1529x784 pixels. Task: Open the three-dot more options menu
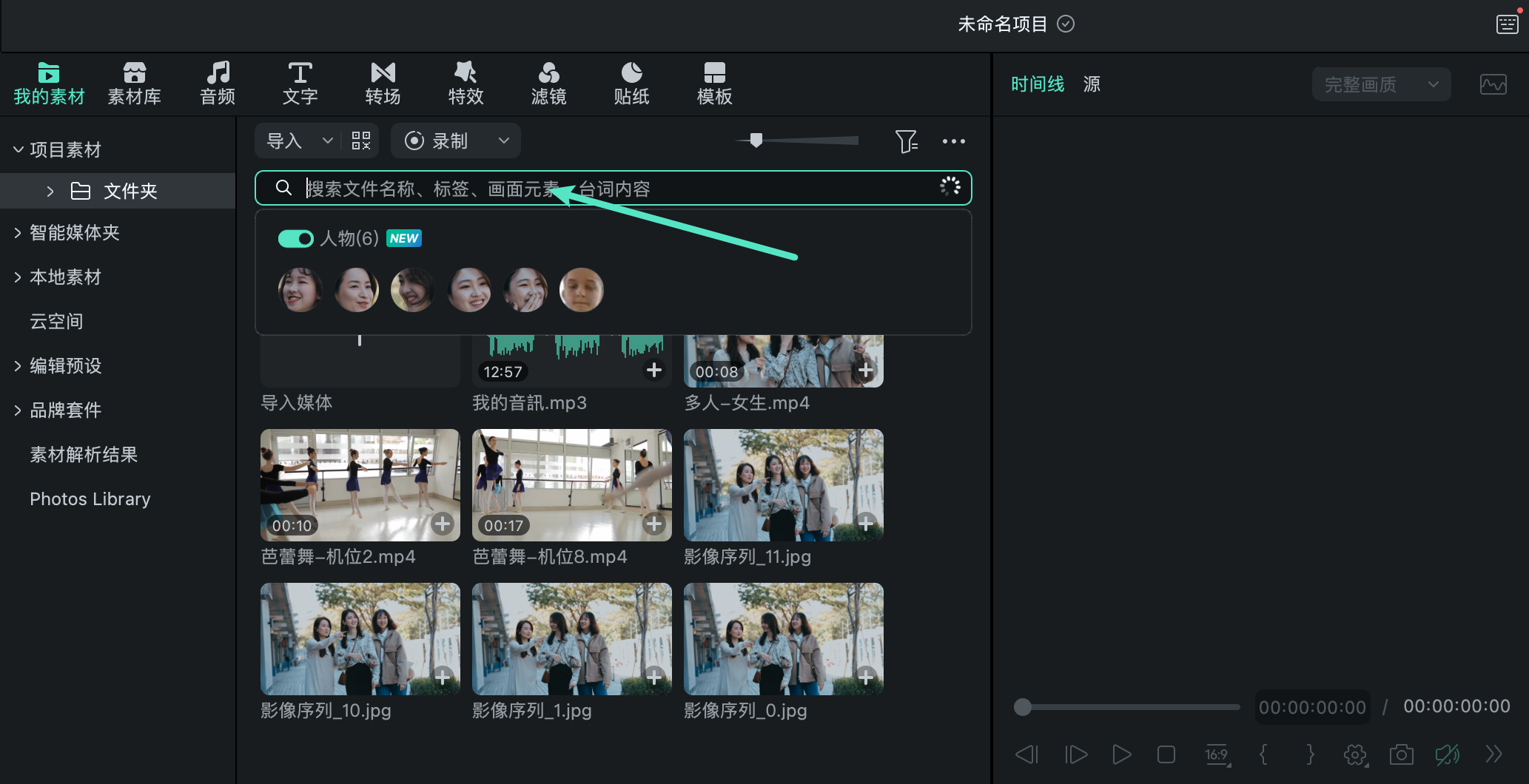(953, 141)
